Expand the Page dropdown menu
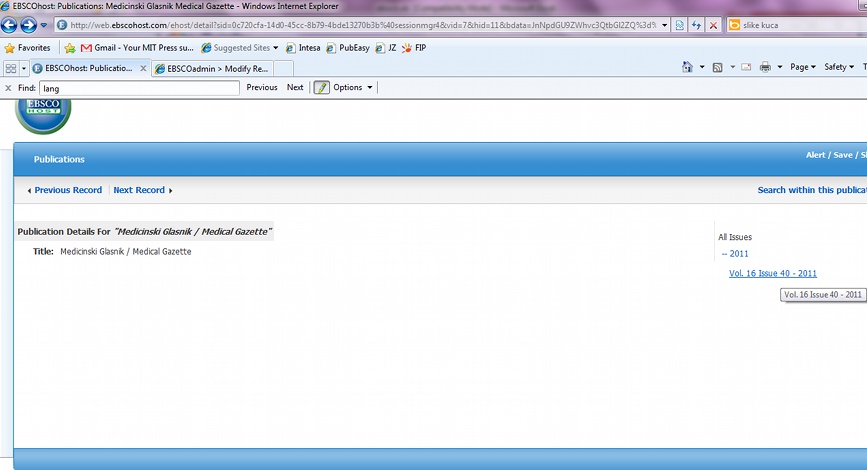This screenshot has height=470, width=867. 802,67
